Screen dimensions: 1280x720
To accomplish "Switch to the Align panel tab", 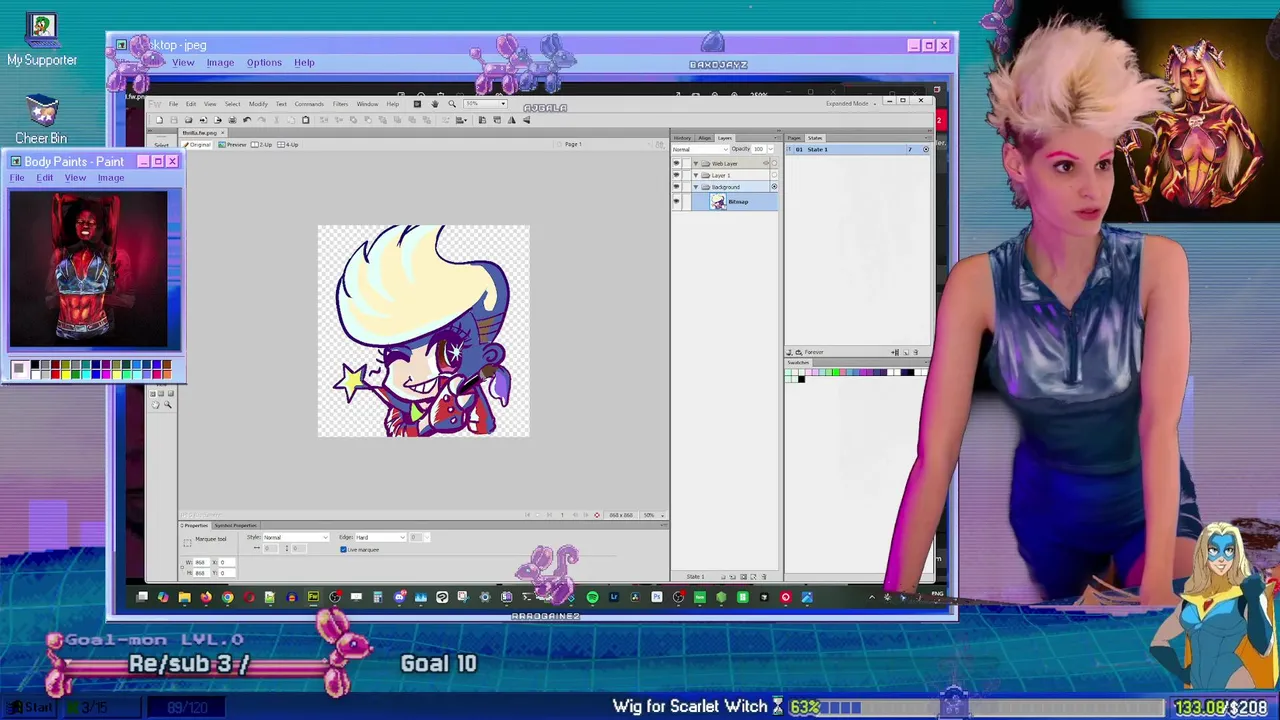I will [705, 138].
